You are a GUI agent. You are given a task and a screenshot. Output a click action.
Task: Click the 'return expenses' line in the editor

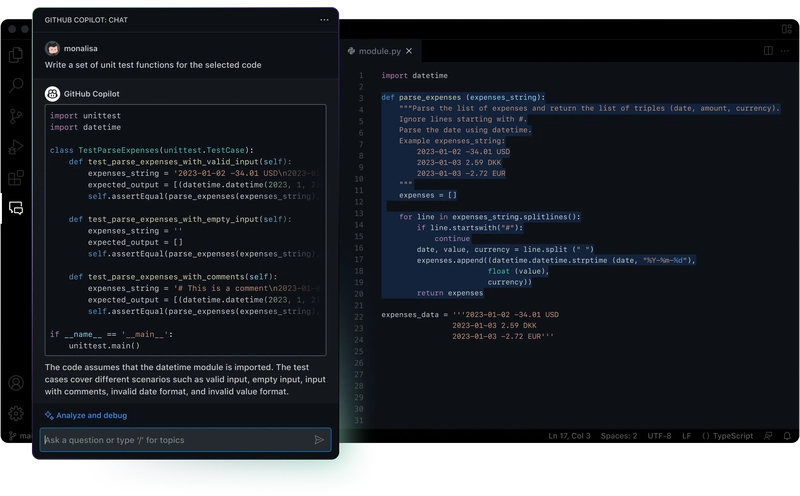pos(449,293)
